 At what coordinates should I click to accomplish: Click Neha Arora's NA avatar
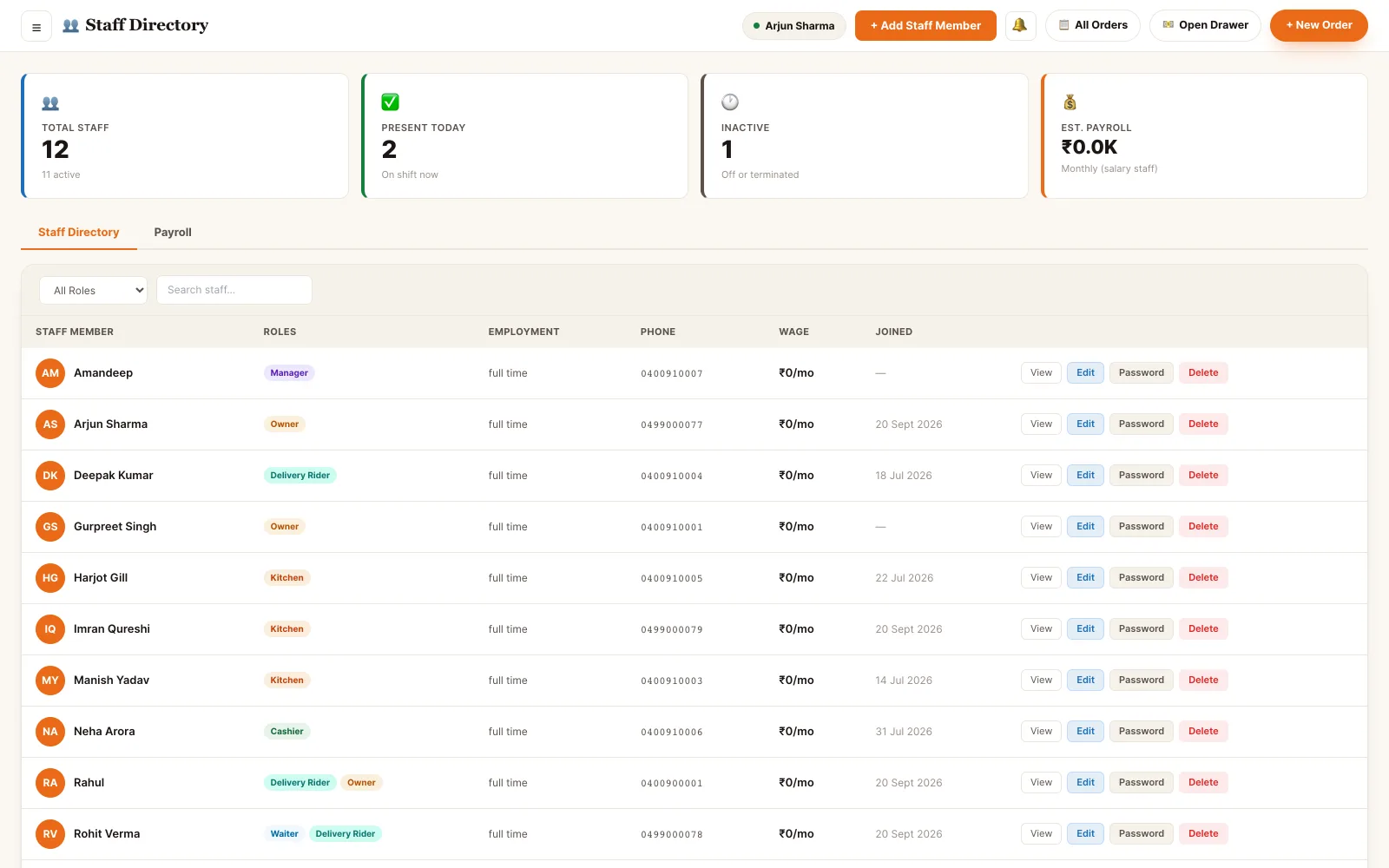(x=50, y=732)
